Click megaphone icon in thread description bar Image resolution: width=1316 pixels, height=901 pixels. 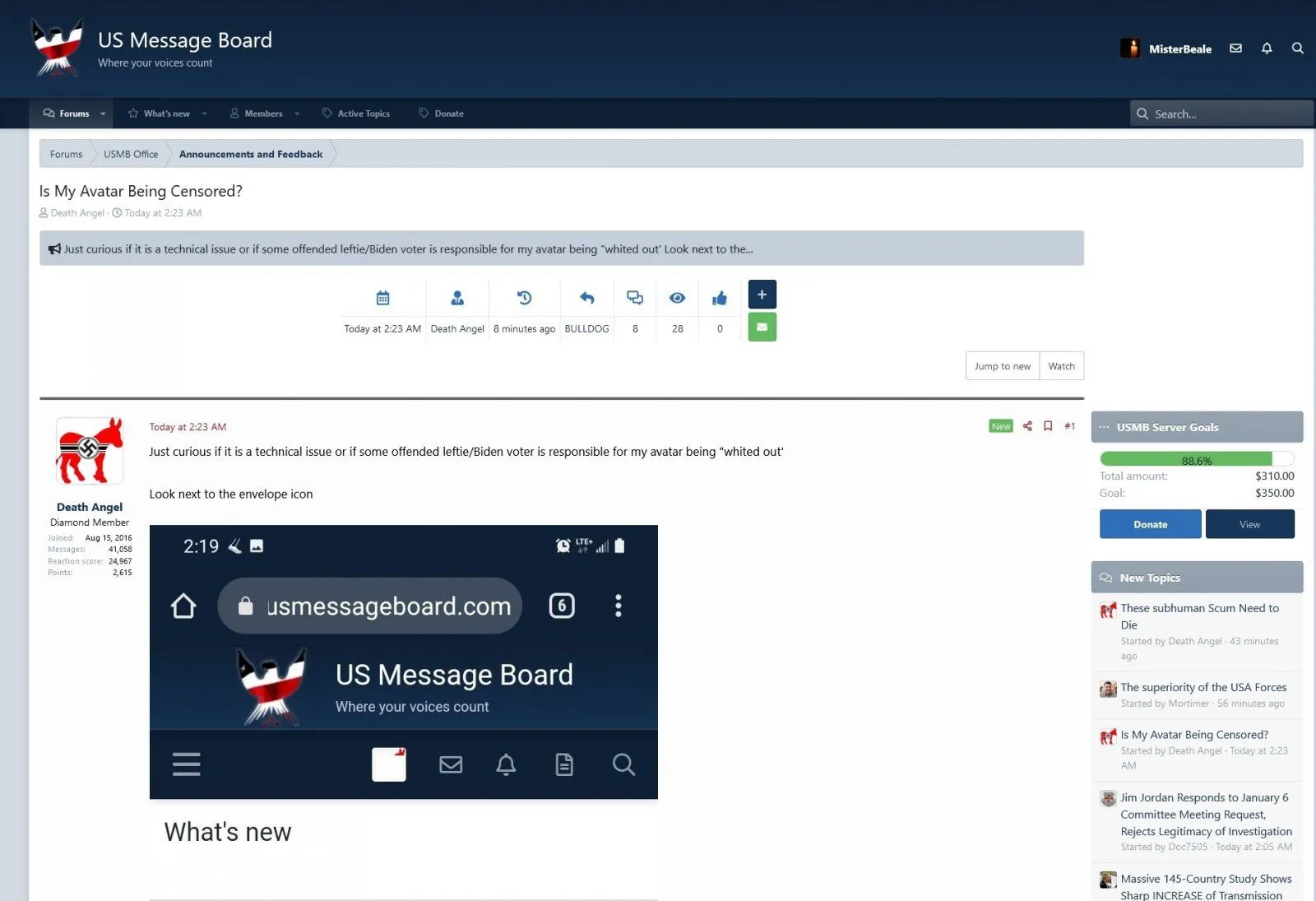(54, 248)
